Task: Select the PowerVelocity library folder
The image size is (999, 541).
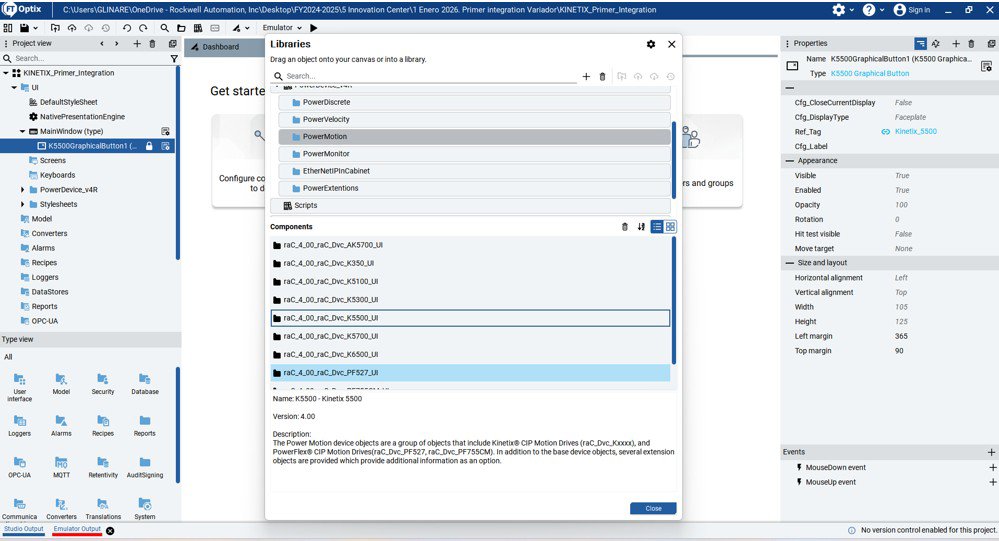Action: (475, 119)
